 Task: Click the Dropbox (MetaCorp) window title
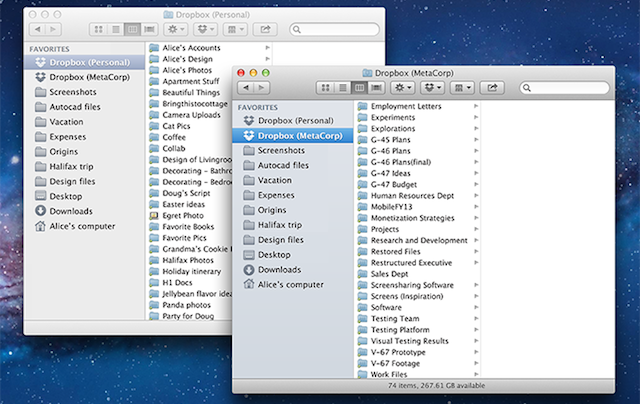tap(414, 73)
